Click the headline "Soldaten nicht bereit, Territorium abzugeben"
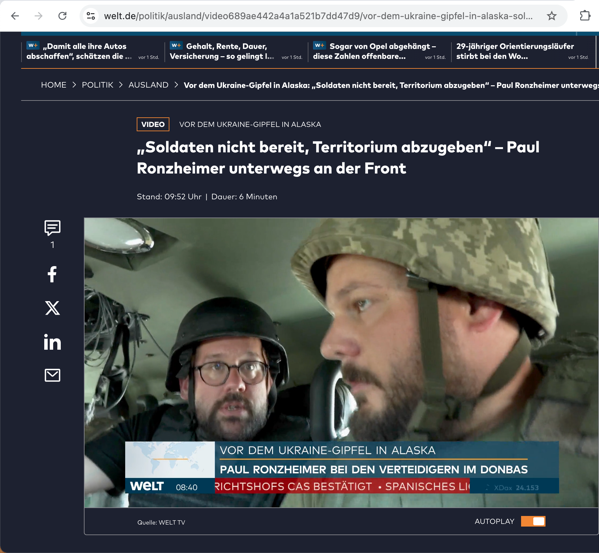 pyautogui.click(x=338, y=158)
